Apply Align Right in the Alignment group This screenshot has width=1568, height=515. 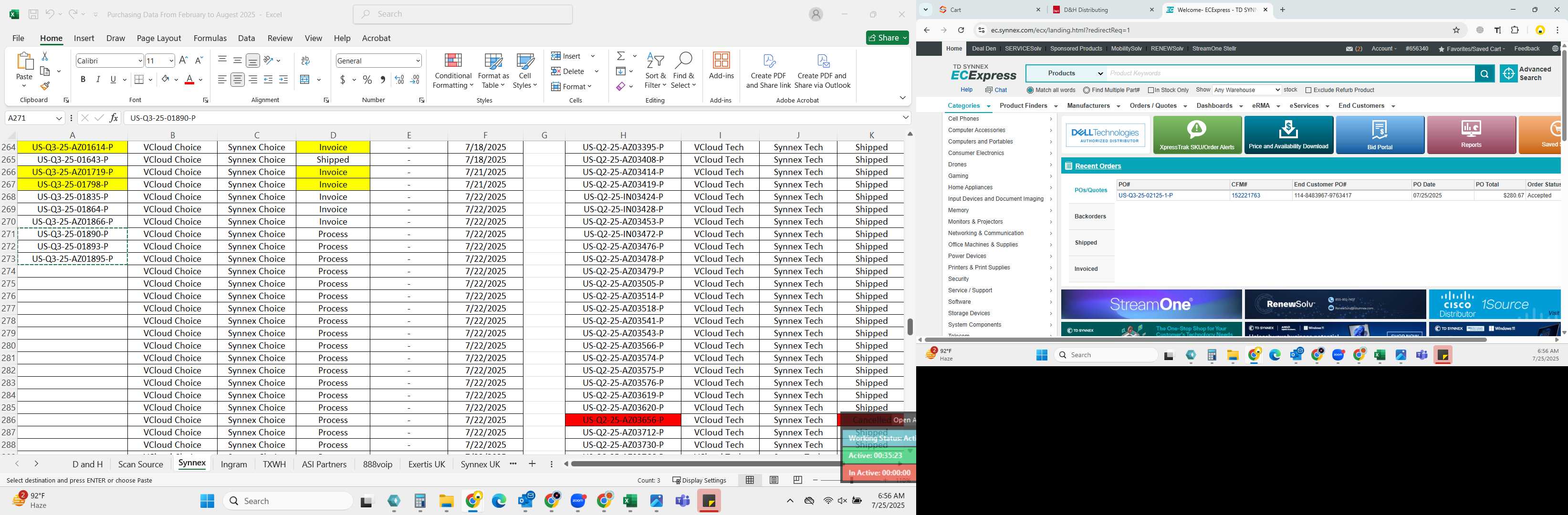point(252,80)
